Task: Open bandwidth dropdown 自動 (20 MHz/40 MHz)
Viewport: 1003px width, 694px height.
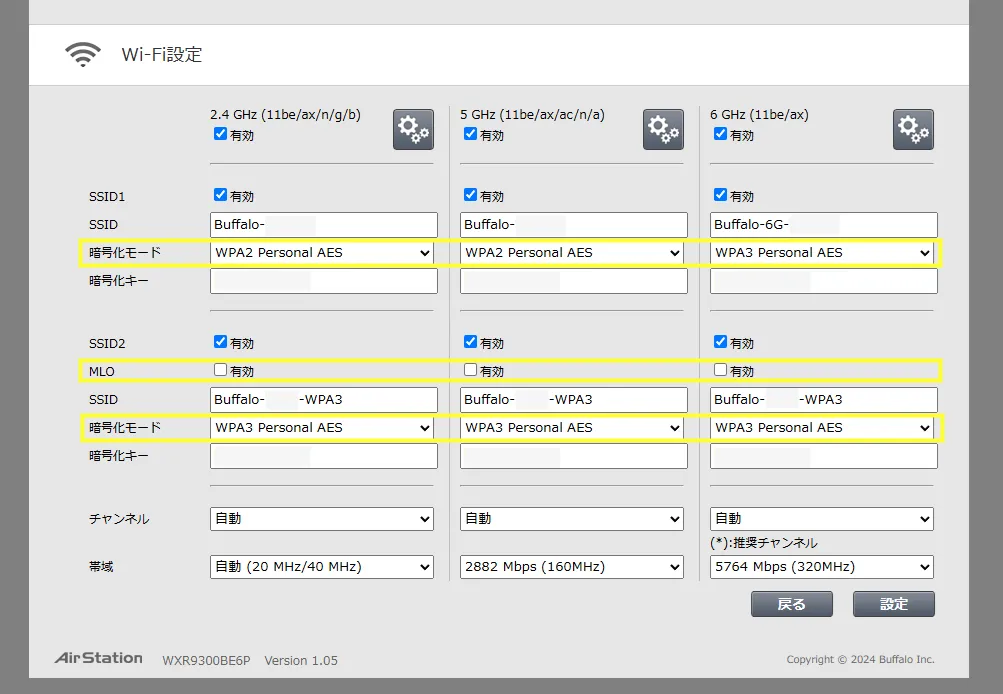Action: 322,567
